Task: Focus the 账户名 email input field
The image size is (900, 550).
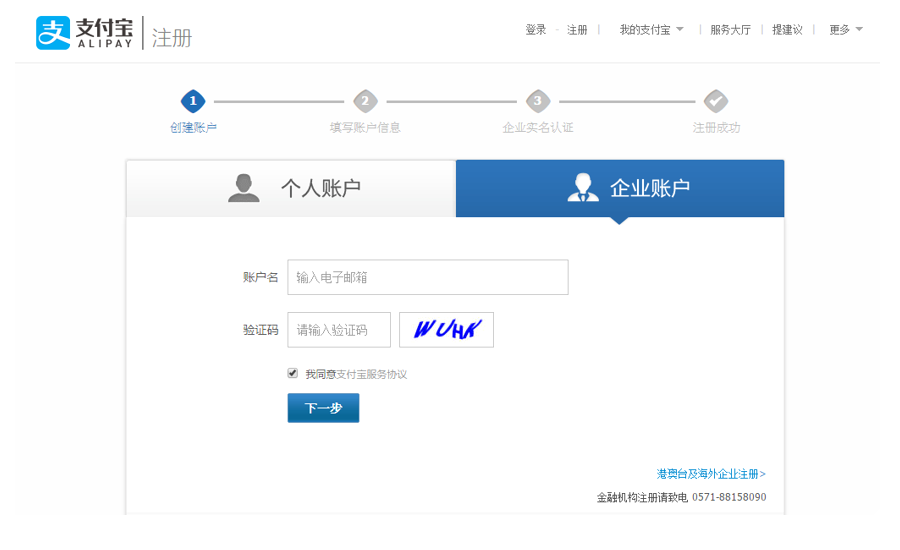Action: click(x=428, y=277)
